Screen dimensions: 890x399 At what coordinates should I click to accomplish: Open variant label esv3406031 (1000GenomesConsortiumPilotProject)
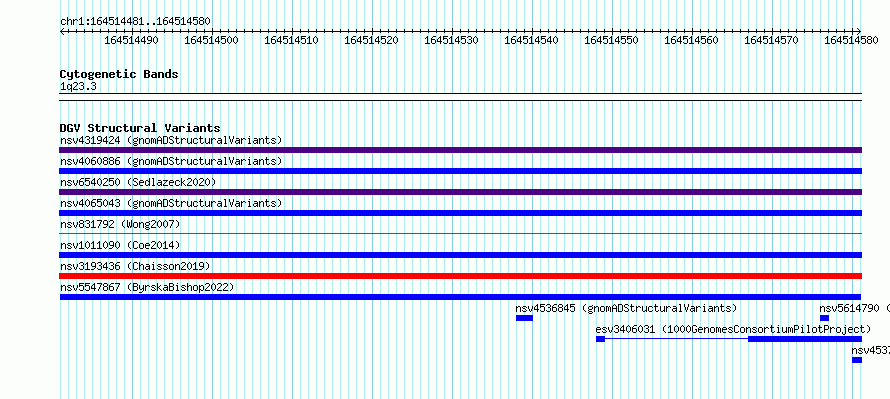733,329
